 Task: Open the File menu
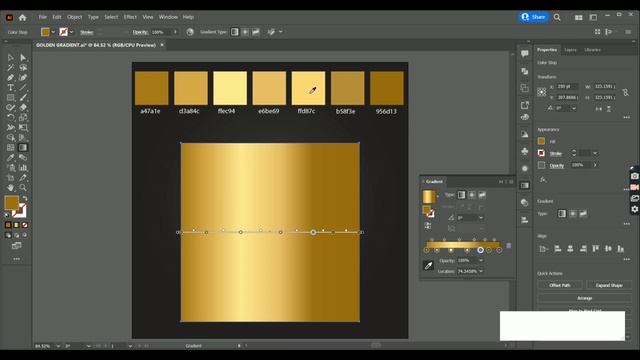42,17
